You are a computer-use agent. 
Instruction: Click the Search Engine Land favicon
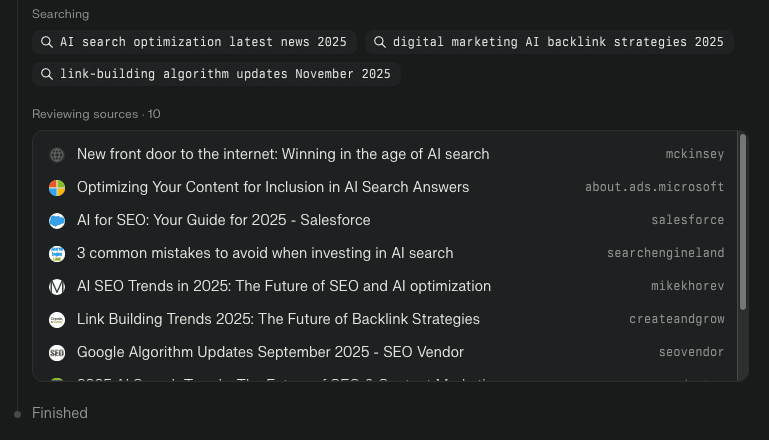57,254
